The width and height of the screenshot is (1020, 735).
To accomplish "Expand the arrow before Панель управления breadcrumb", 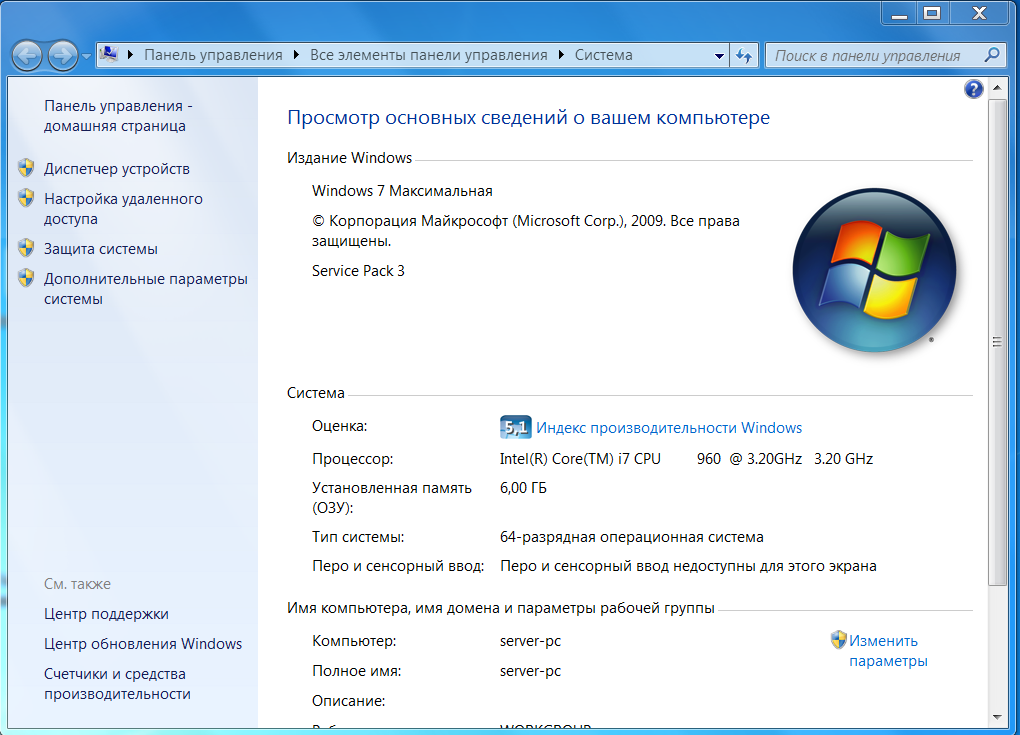I will click(x=130, y=55).
